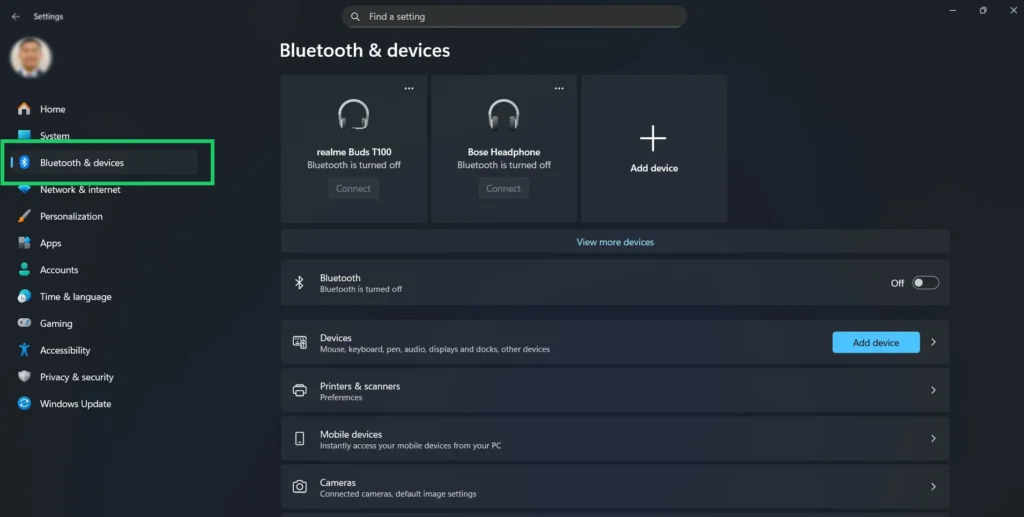Image resolution: width=1024 pixels, height=517 pixels.
Task: Click the Printers & scanners row title
Action: pyautogui.click(x=360, y=386)
